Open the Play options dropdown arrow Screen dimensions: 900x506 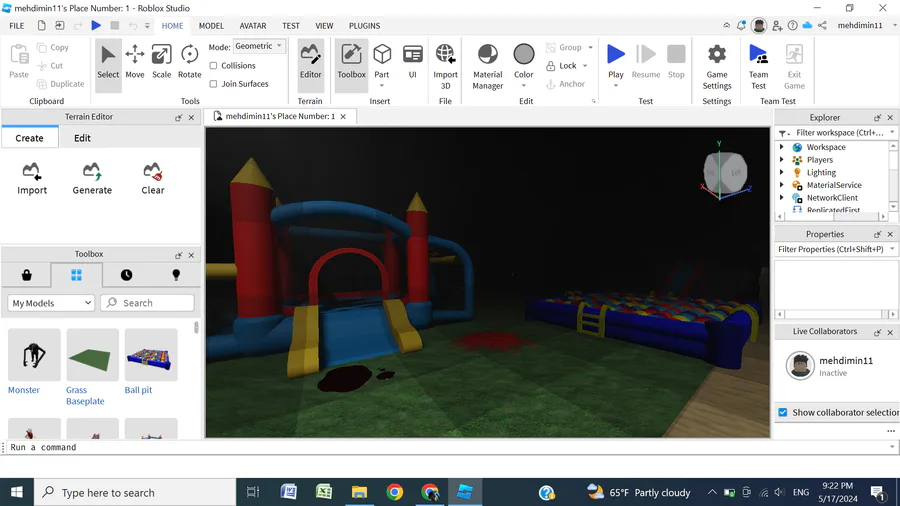(x=616, y=85)
